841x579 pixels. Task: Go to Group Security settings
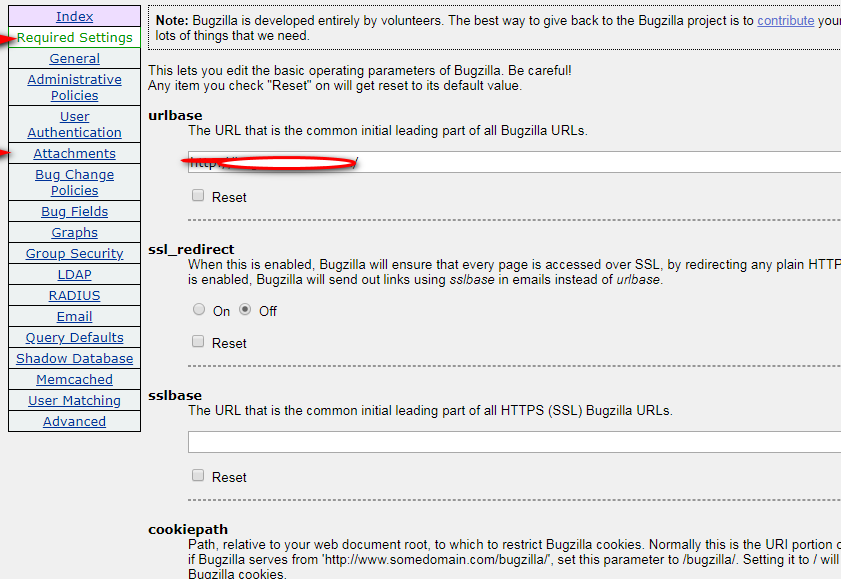(x=75, y=254)
